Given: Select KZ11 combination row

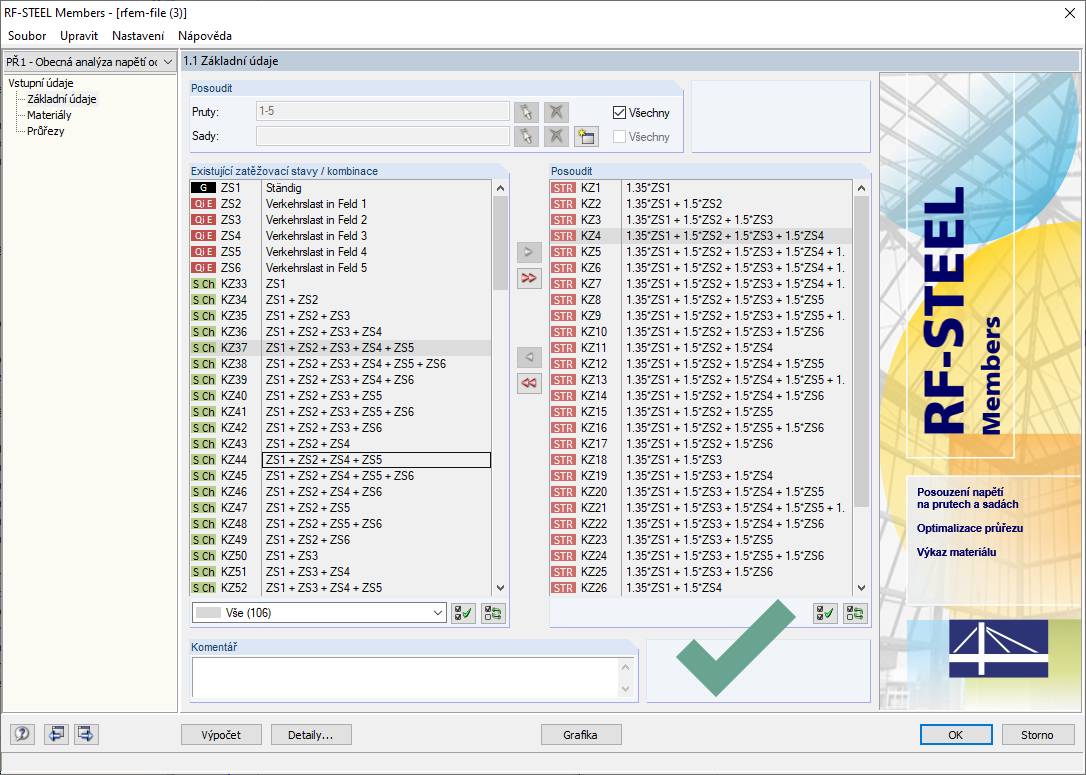Looking at the screenshot, I should click(701, 348).
